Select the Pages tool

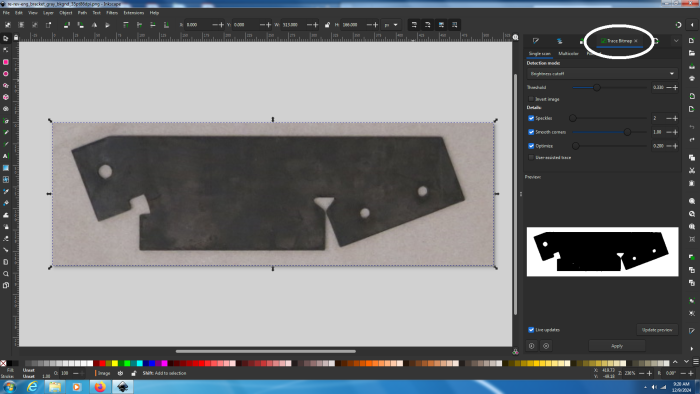(x=6, y=285)
